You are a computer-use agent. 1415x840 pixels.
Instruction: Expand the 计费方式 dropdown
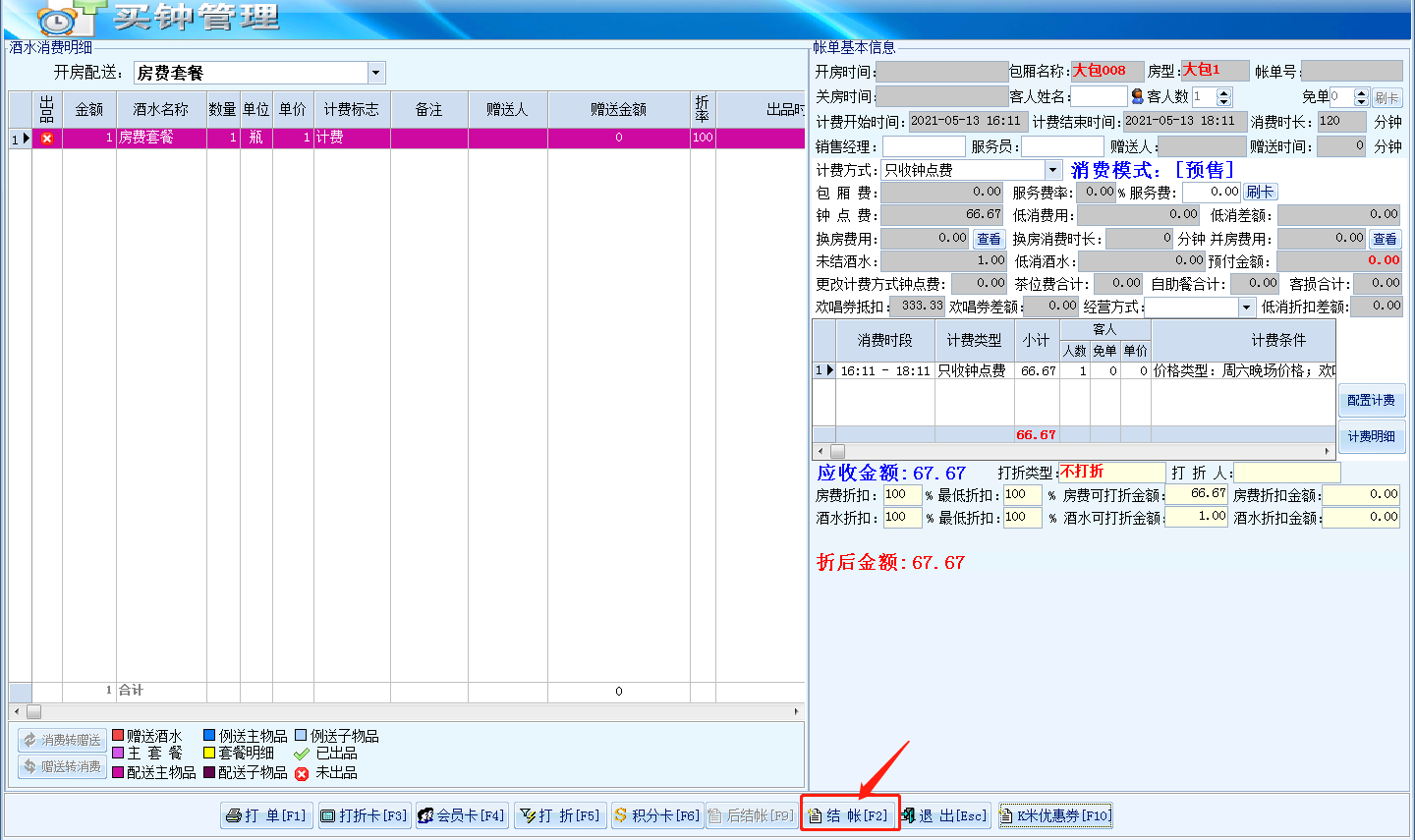coord(1052,170)
